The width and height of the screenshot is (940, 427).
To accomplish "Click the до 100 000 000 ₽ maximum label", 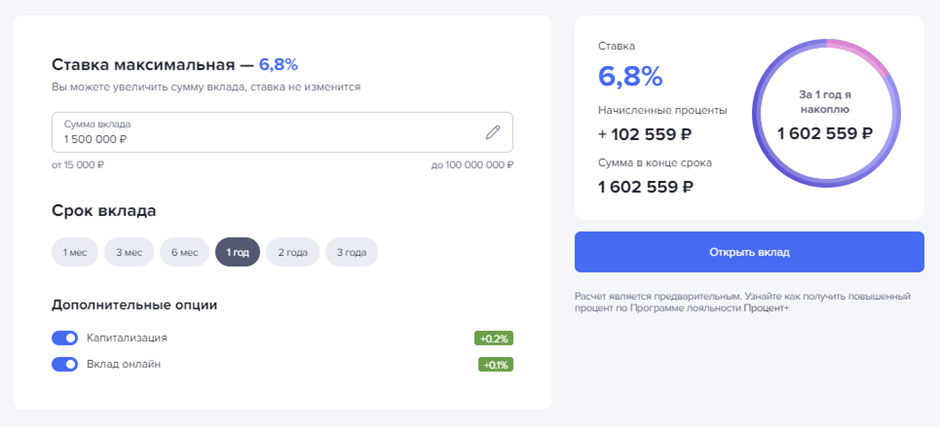I will pyautogui.click(x=472, y=165).
